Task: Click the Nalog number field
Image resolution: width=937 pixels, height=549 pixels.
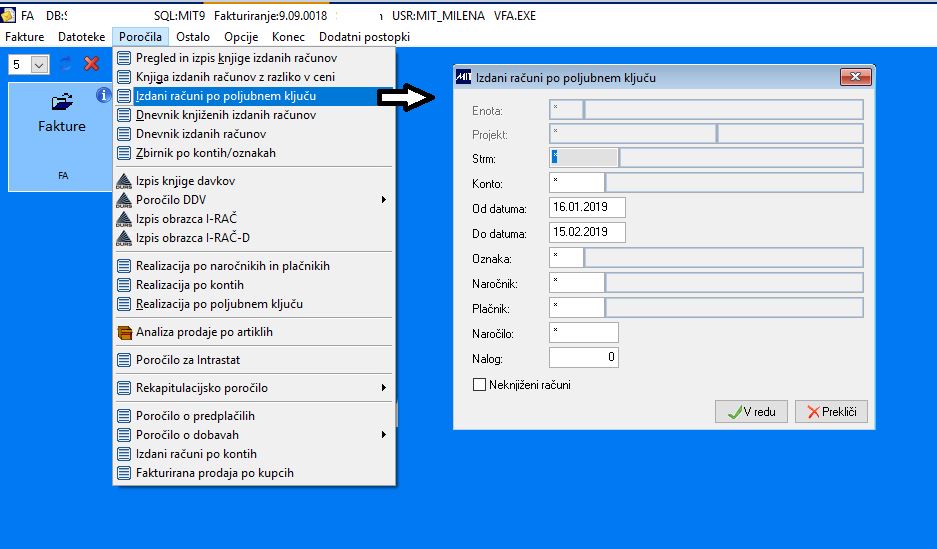Action: tap(584, 358)
